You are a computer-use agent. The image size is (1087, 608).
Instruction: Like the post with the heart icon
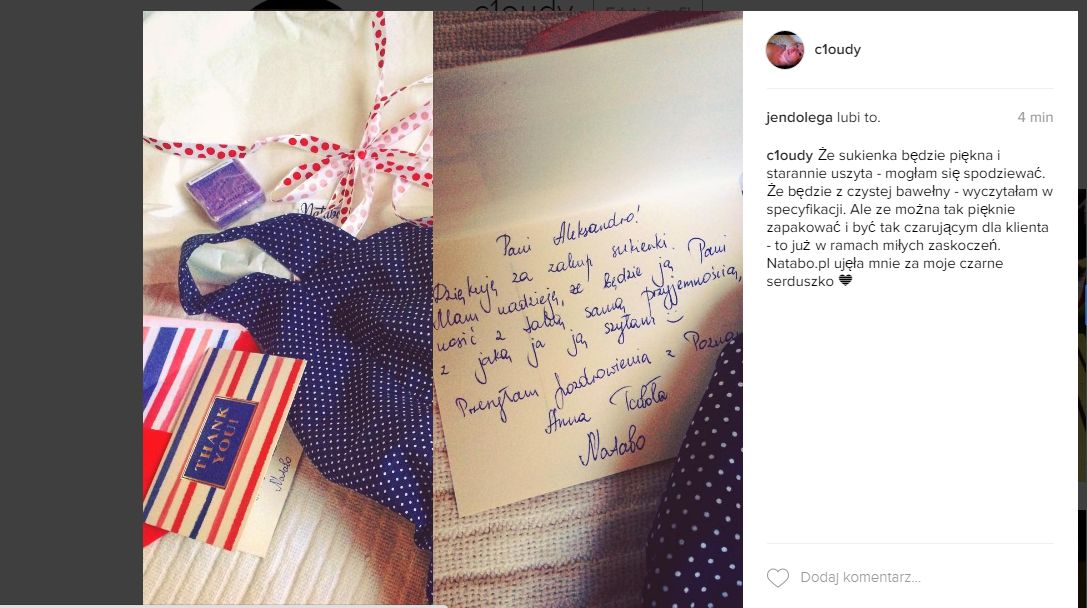pos(778,577)
